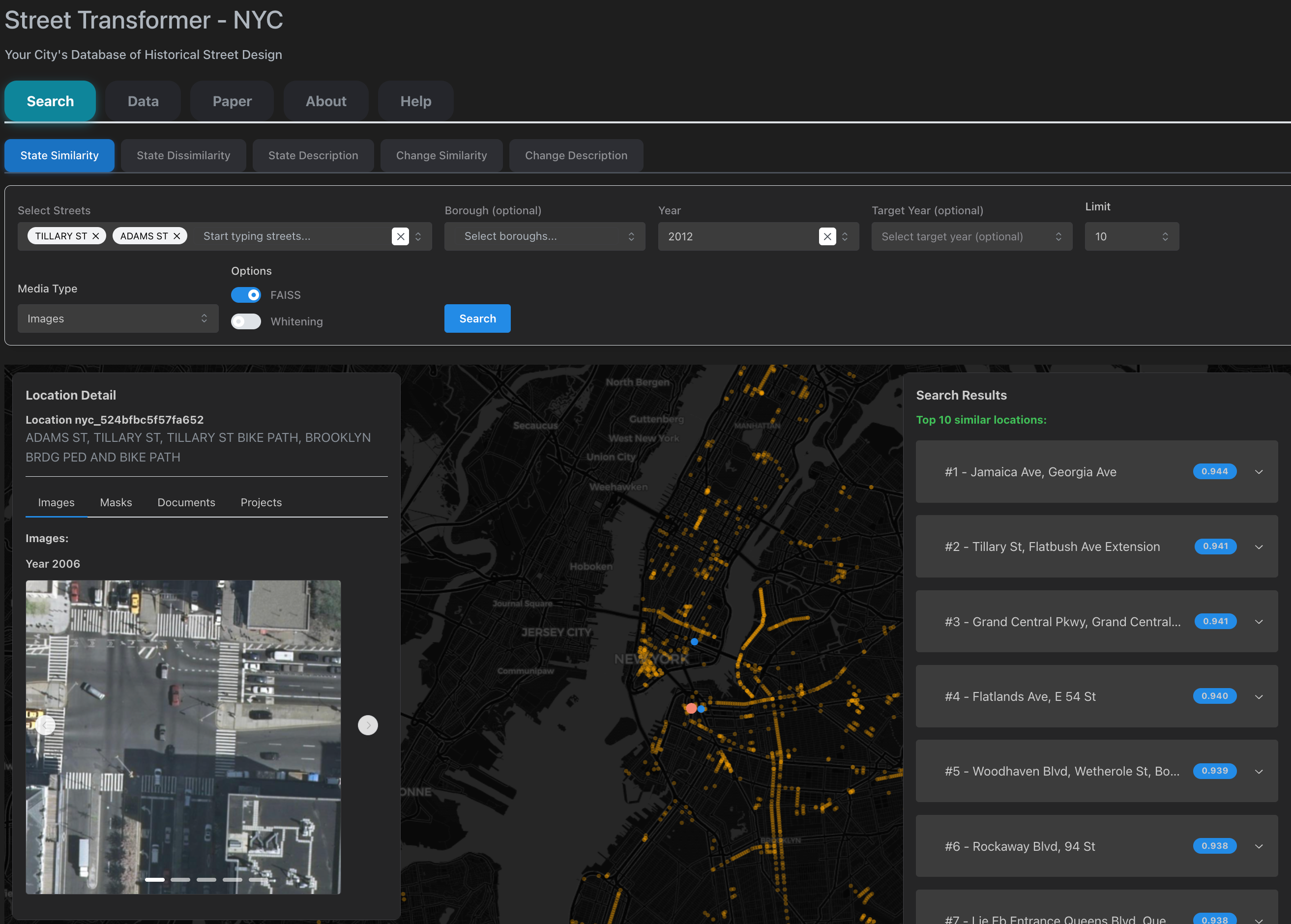Click the Location nyc_524bfbc5f57fa652 heading
Viewport: 1291px width, 924px height.
(x=115, y=420)
